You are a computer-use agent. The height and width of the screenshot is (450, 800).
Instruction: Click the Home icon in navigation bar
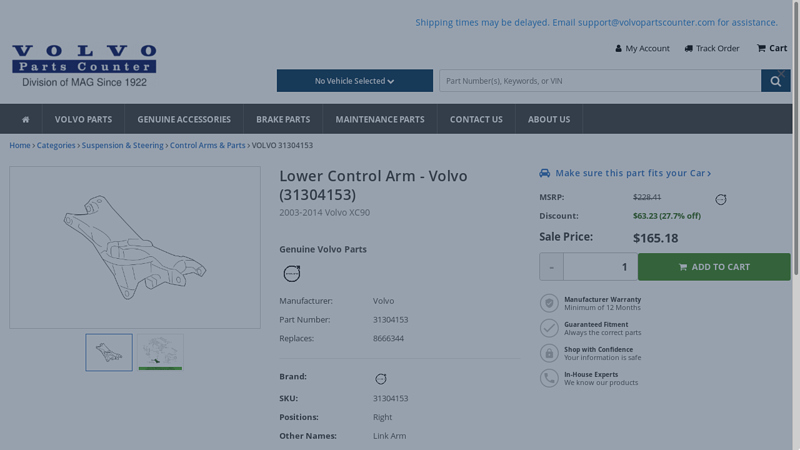pyautogui.click(x=26, y=119)
